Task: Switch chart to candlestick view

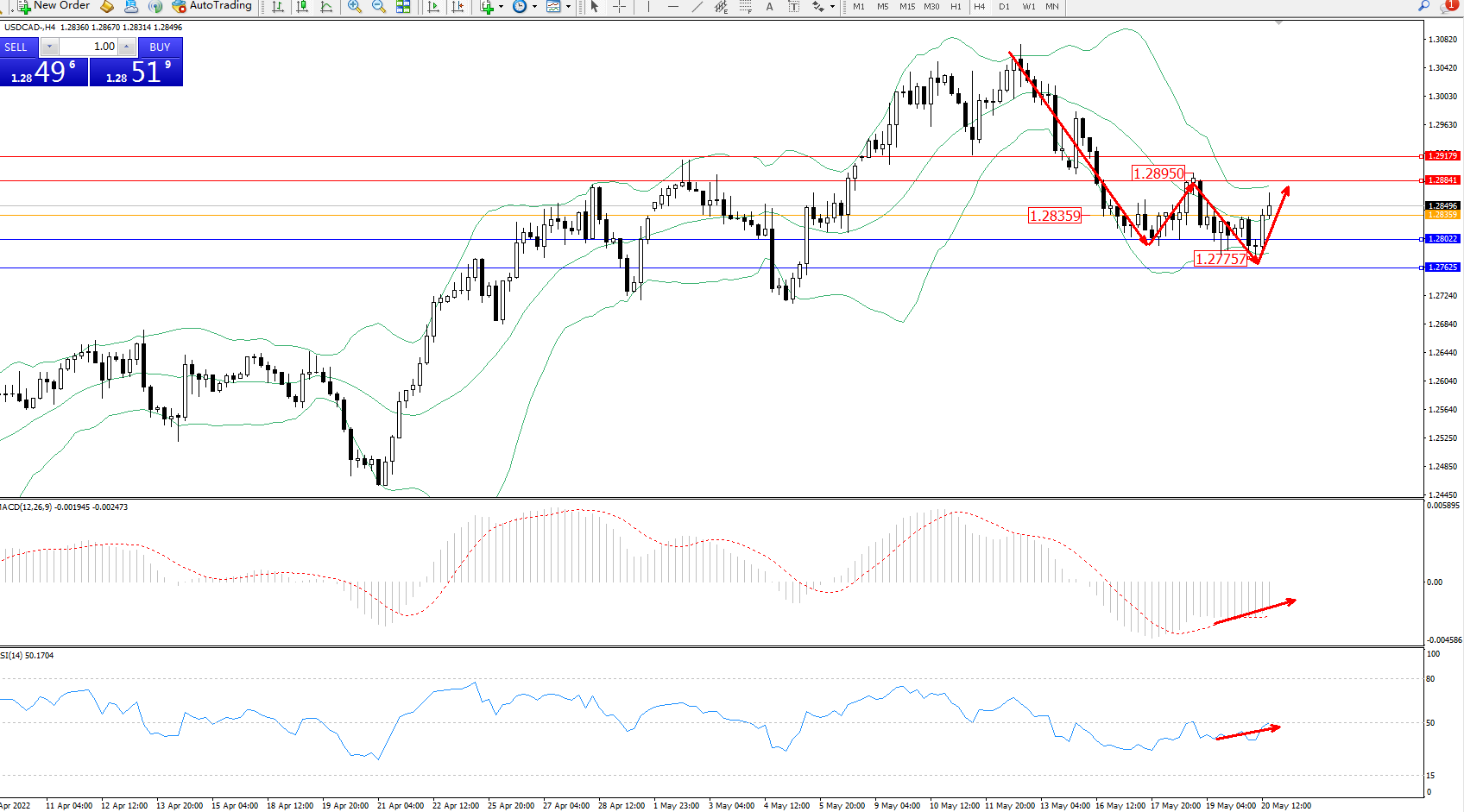Action: pyautogui.click(x=302, y=7)
